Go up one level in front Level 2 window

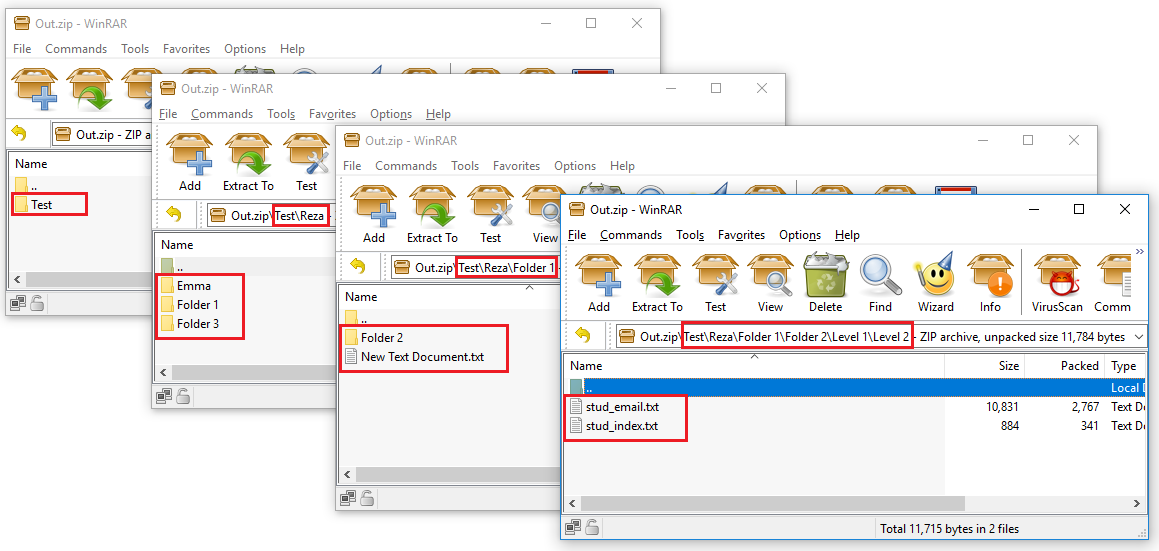tap(583, 336)
